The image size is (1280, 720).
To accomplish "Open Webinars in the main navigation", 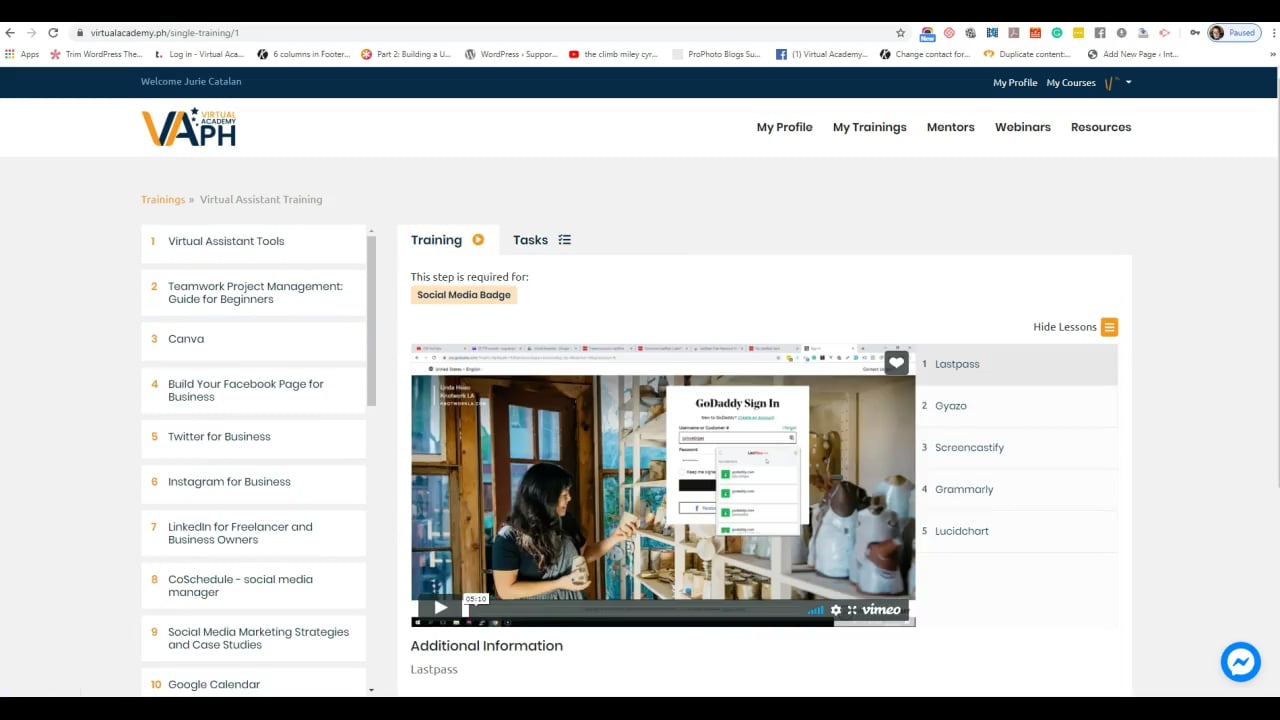I will 1022,127.
